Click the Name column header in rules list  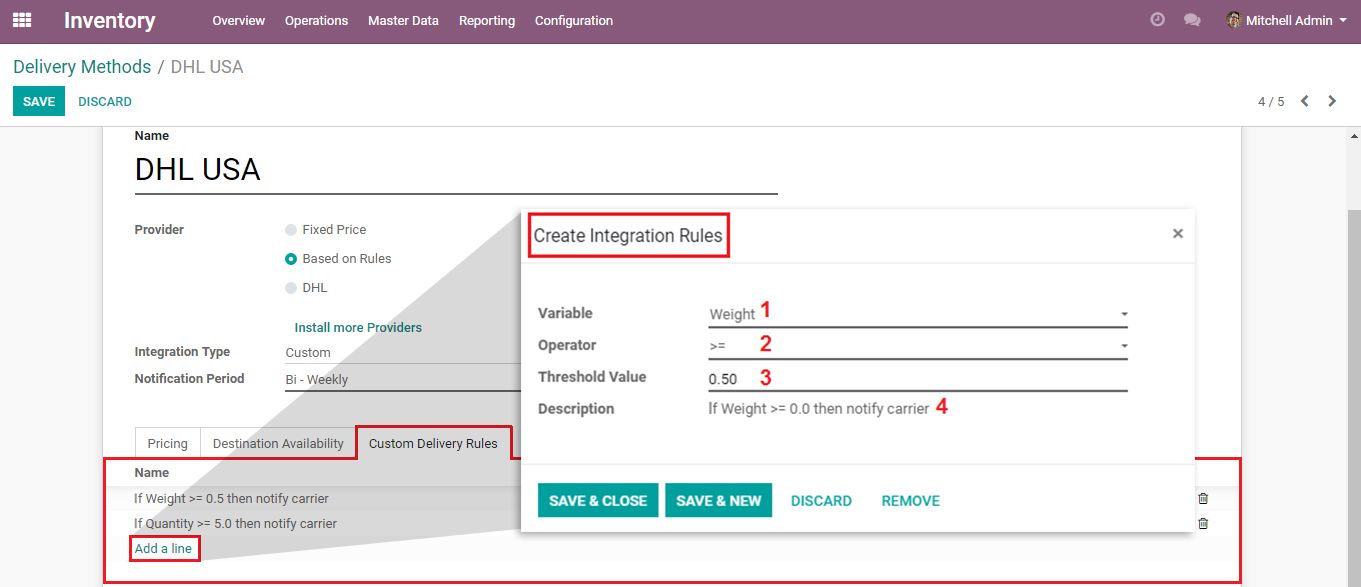[152, 473]
